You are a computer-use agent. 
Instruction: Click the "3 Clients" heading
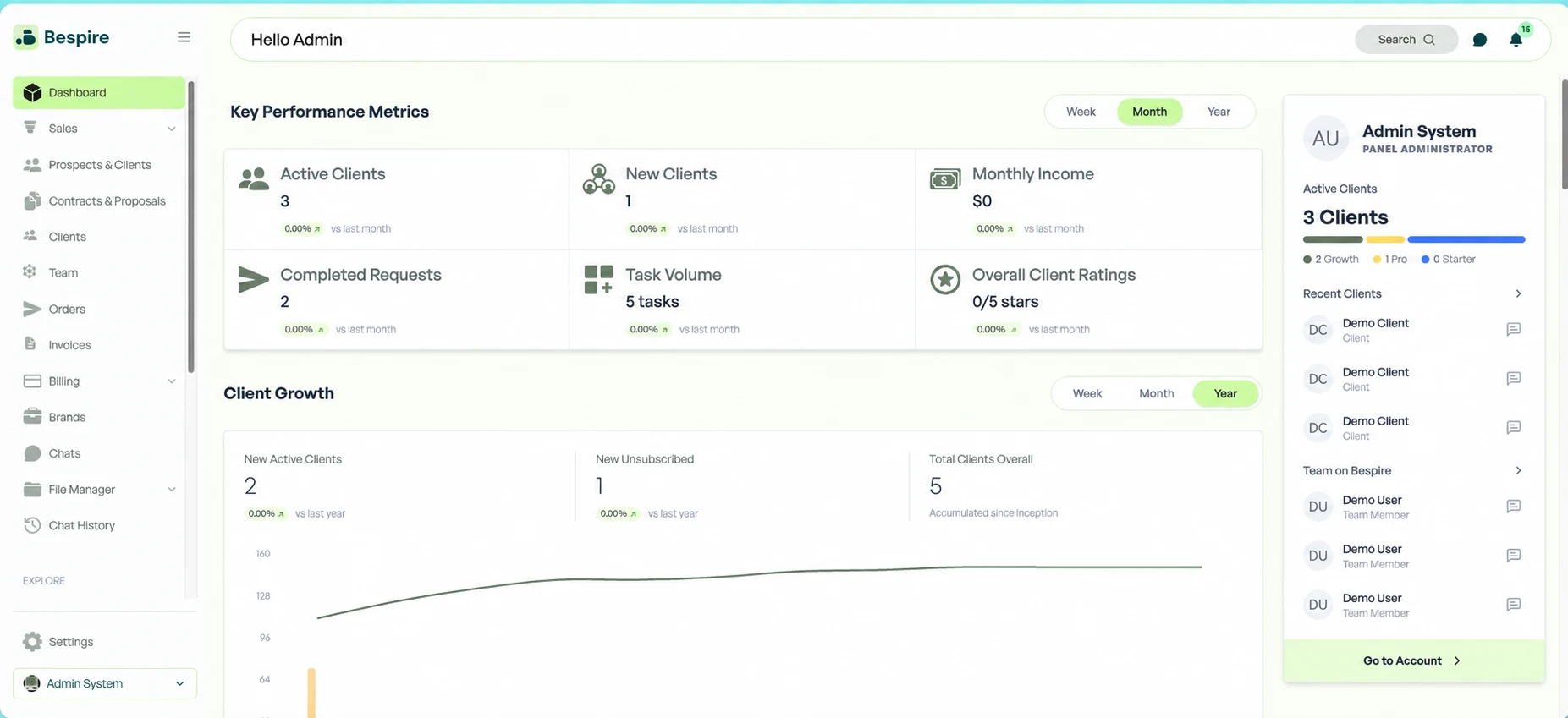pos(1345,217)
